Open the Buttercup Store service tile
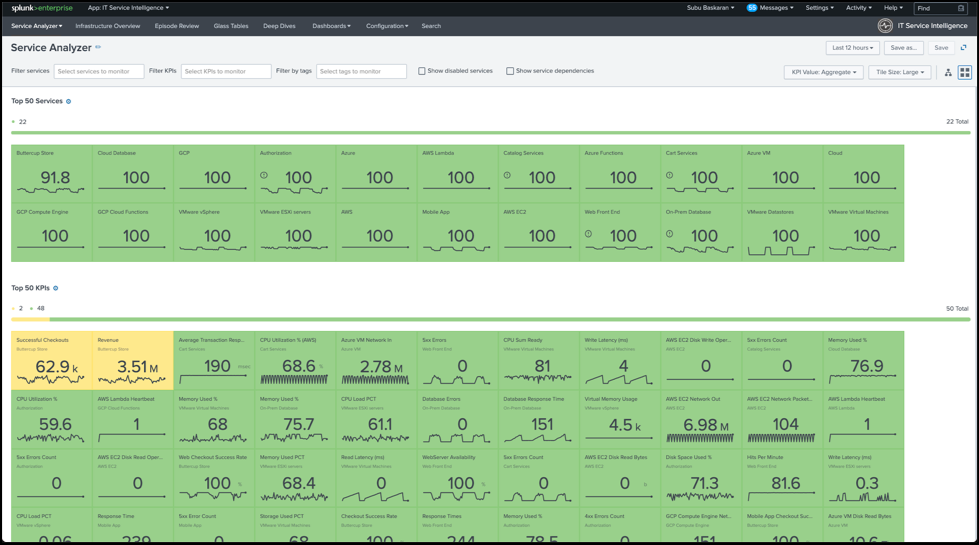Image resolution: width=979 pixels, height=545 pixels. coord(51,174)
